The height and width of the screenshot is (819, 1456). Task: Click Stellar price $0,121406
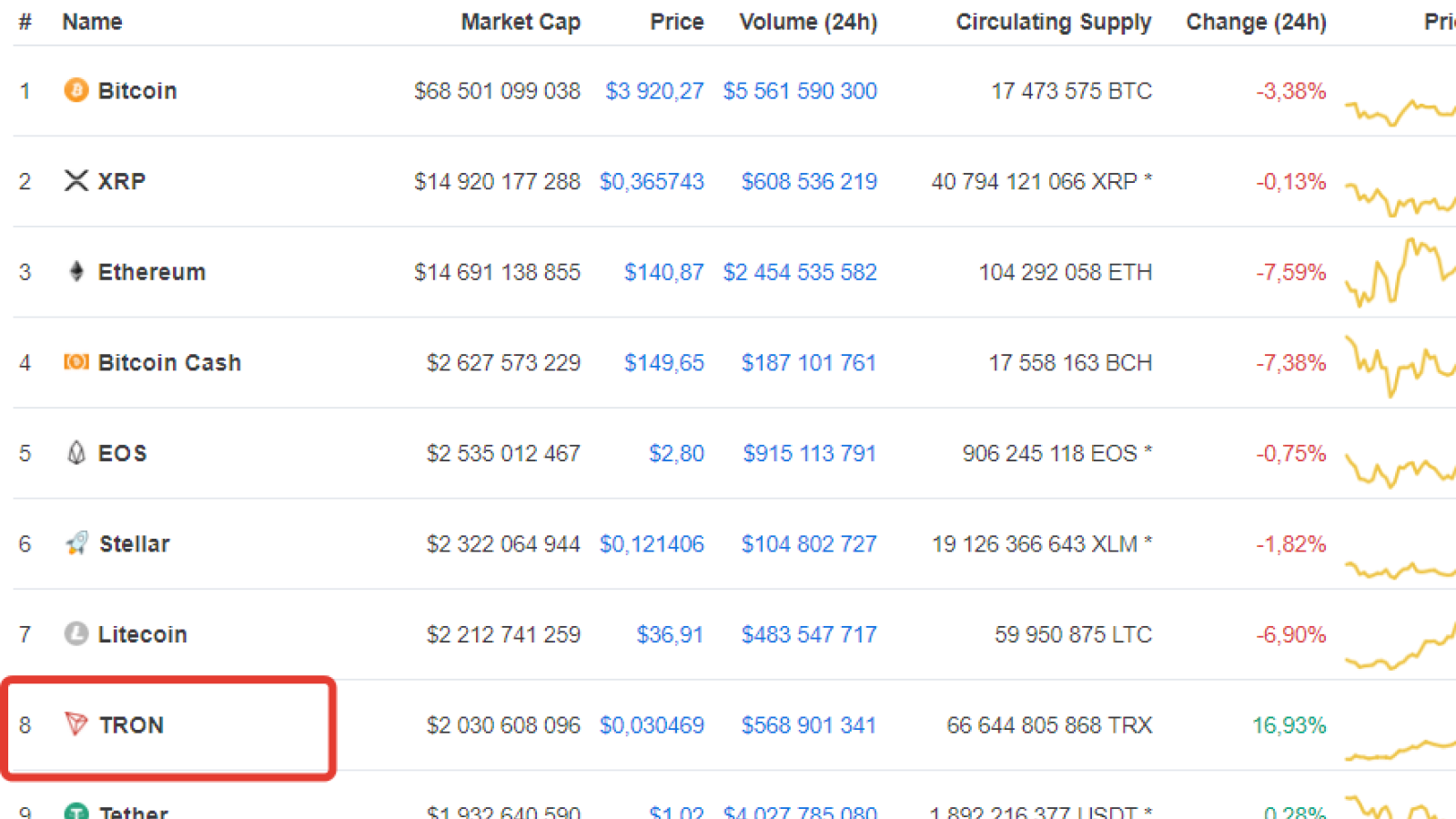[652, 544]
